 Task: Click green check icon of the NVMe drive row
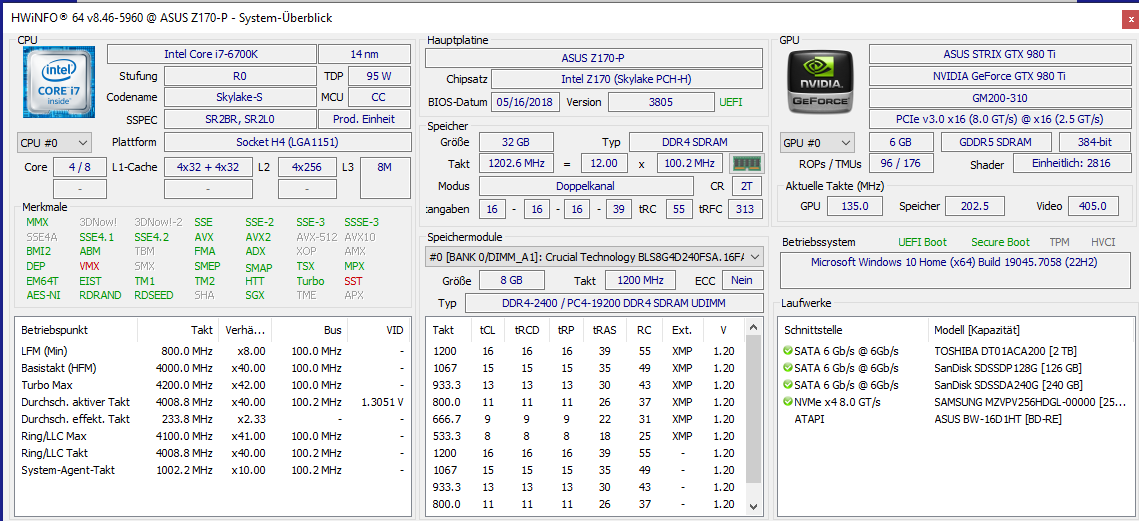[787, 402]
